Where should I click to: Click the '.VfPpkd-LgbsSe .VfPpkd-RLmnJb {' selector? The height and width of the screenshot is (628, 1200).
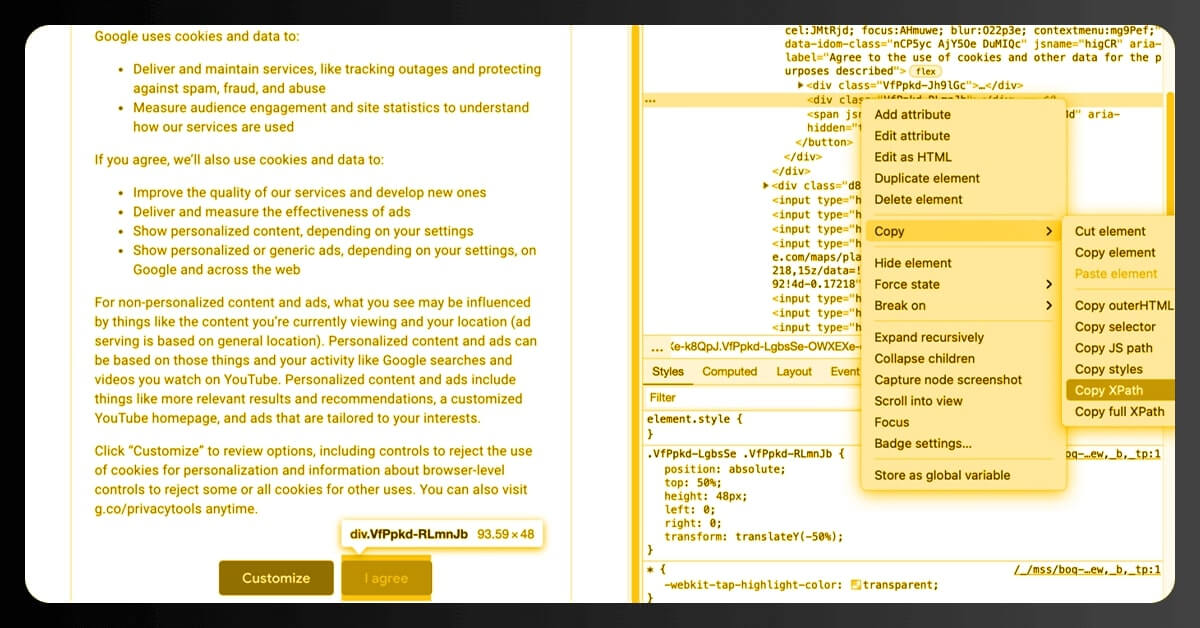[x=746, y=454]
